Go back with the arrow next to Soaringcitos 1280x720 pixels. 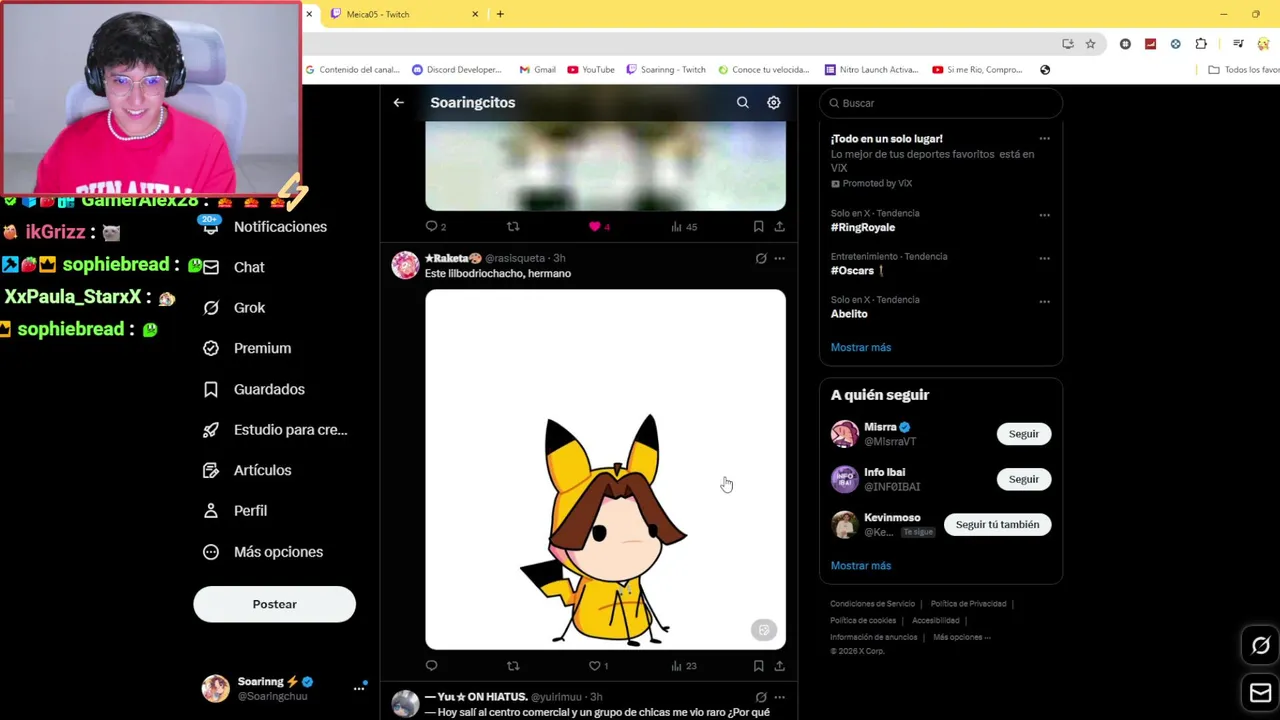[x=398, y=102]
